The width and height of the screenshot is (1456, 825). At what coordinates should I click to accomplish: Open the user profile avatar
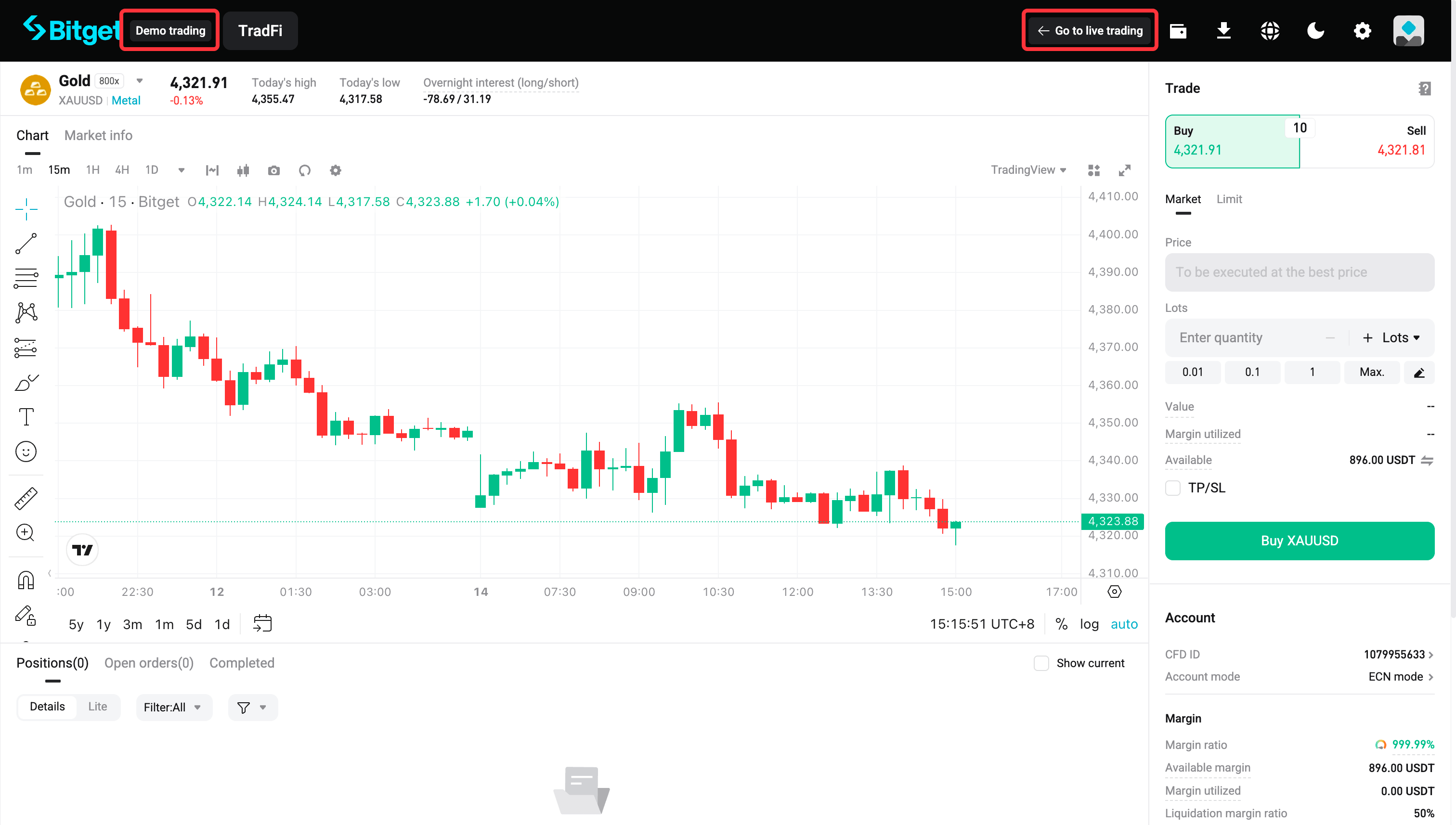1408,31
